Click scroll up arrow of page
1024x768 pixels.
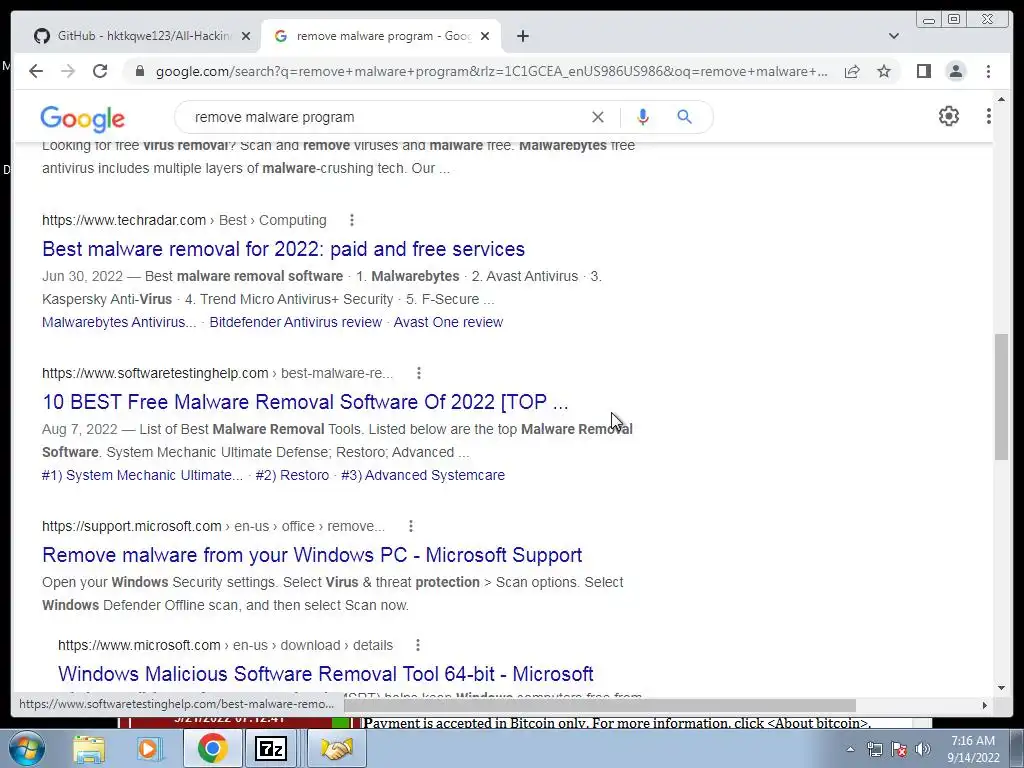pyautogui.click(x=1001, y=100)
